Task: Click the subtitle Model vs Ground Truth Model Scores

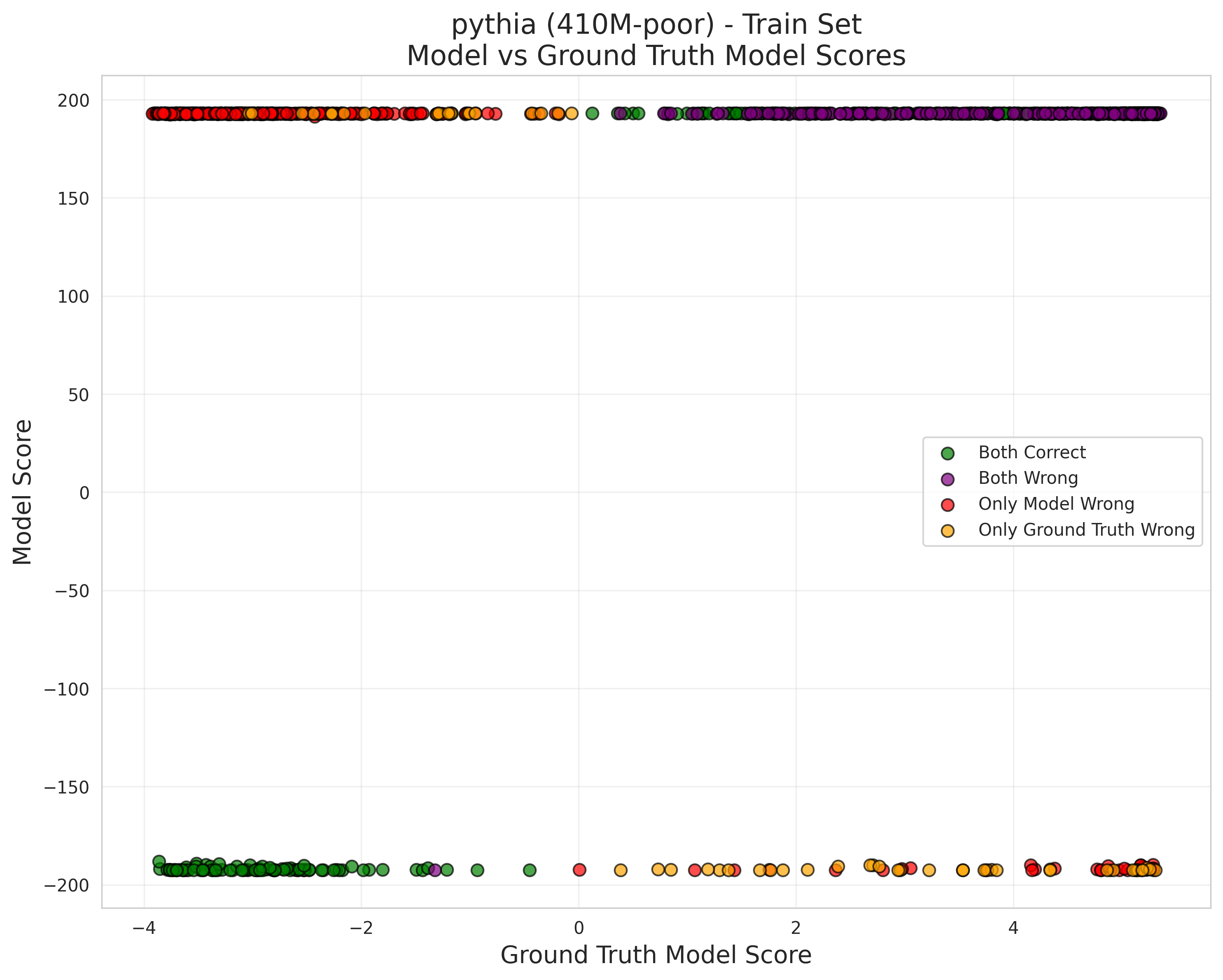Action: pos(656,56)
